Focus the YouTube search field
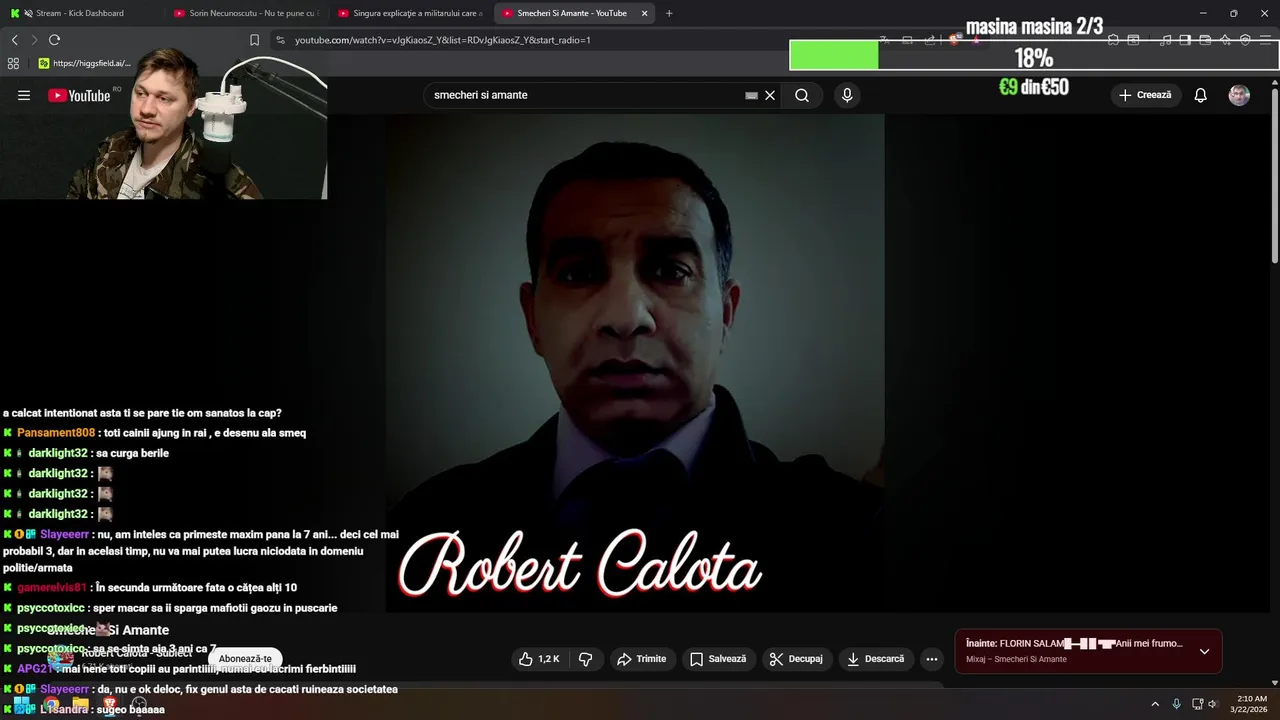The height and width of the screenshot is (720, 1280). click(585, 95)
